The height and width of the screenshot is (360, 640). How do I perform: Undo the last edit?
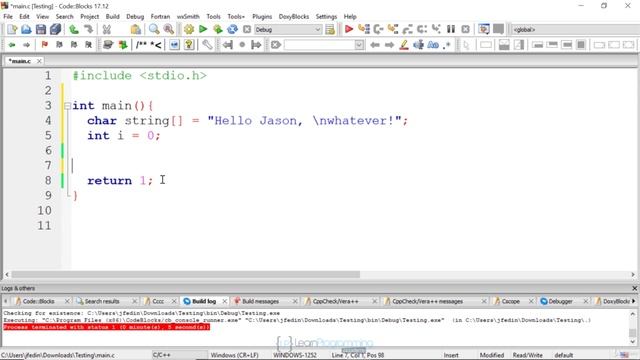click(74, 29)
